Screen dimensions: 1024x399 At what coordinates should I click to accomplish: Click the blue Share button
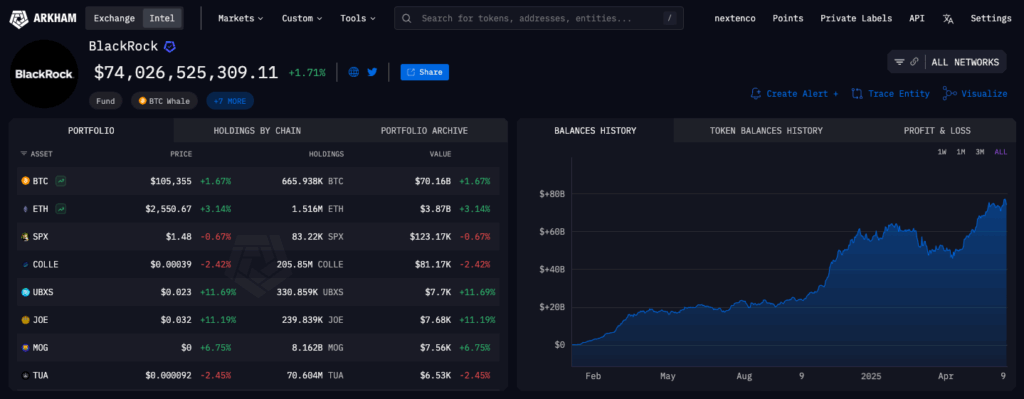pyautogui.click(x=424, y=72)
